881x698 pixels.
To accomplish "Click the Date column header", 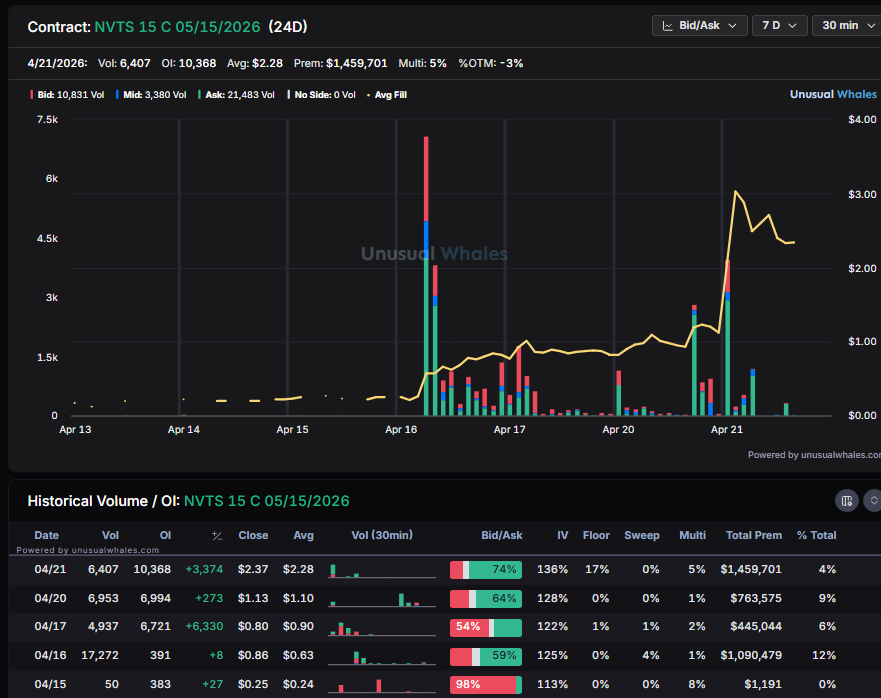I will point(46,535).
